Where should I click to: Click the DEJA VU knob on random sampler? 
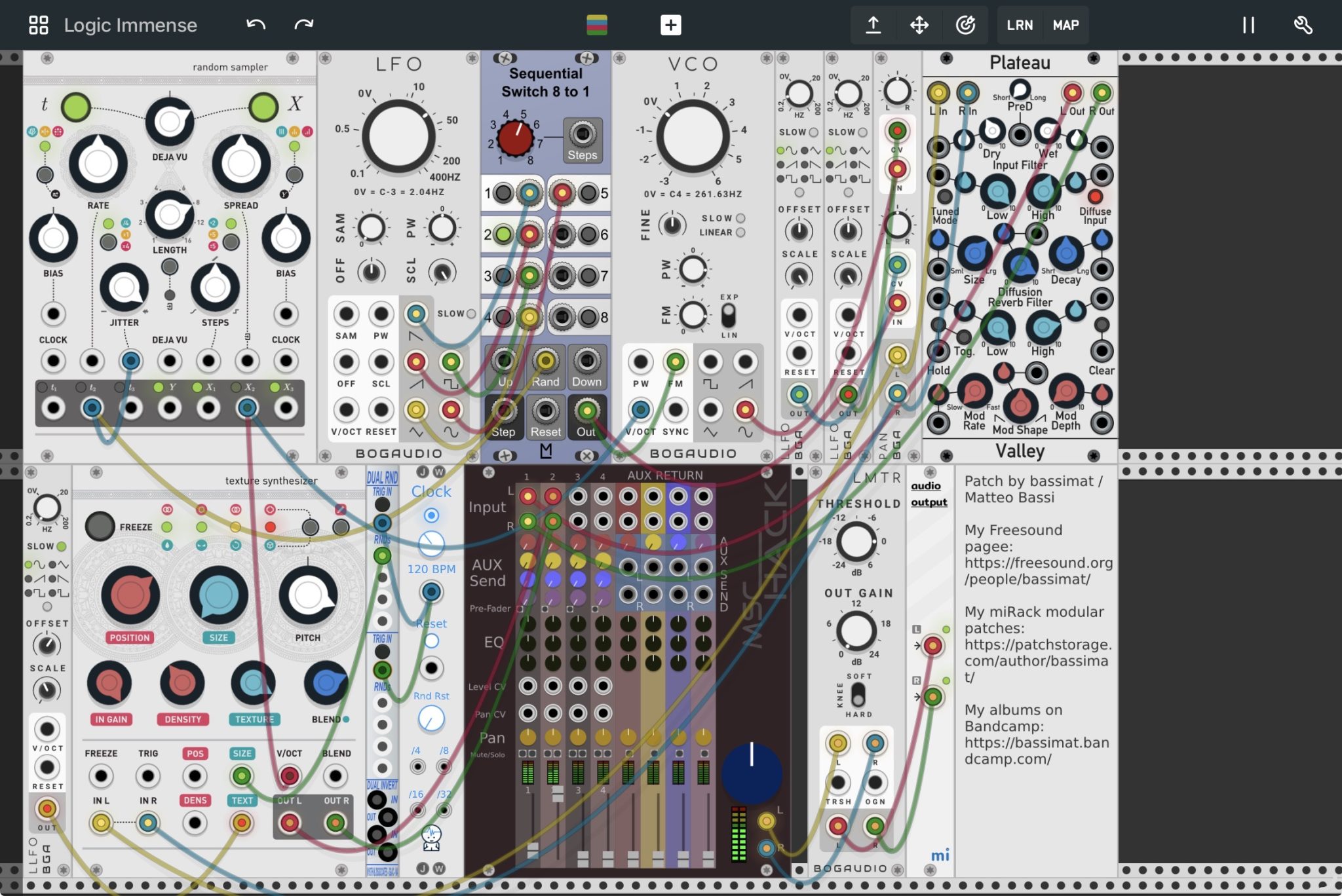(x=170, y=122)
